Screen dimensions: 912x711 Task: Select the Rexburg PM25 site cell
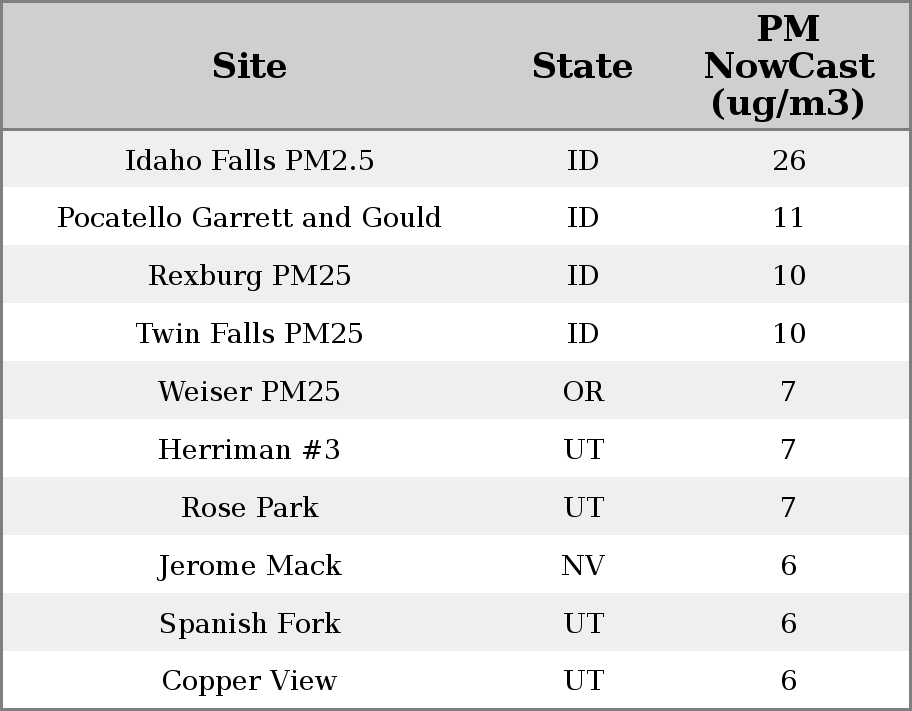click(249, 276)
